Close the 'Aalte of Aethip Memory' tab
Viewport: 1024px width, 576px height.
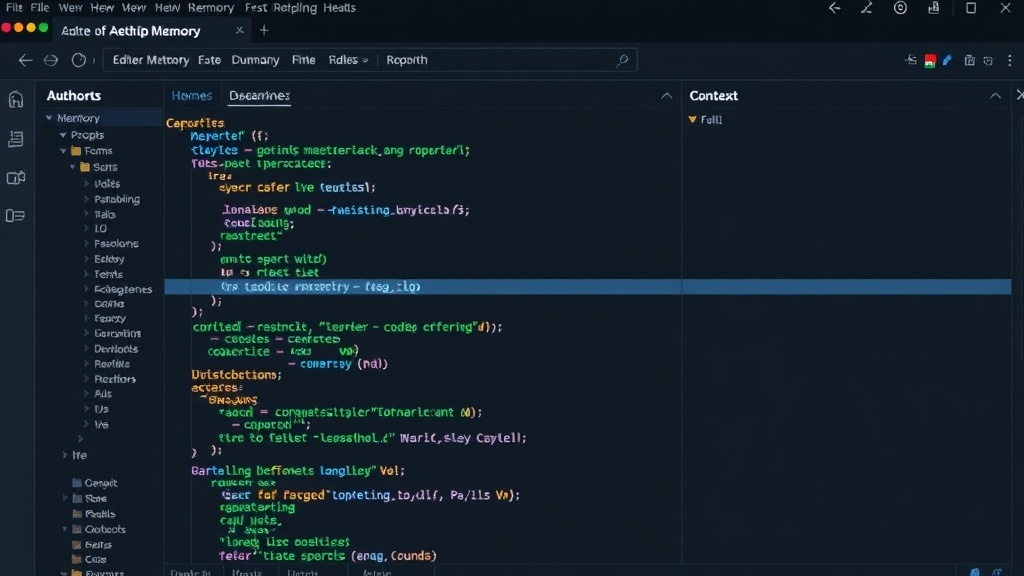pyautogui.click(x=240, y=30)
